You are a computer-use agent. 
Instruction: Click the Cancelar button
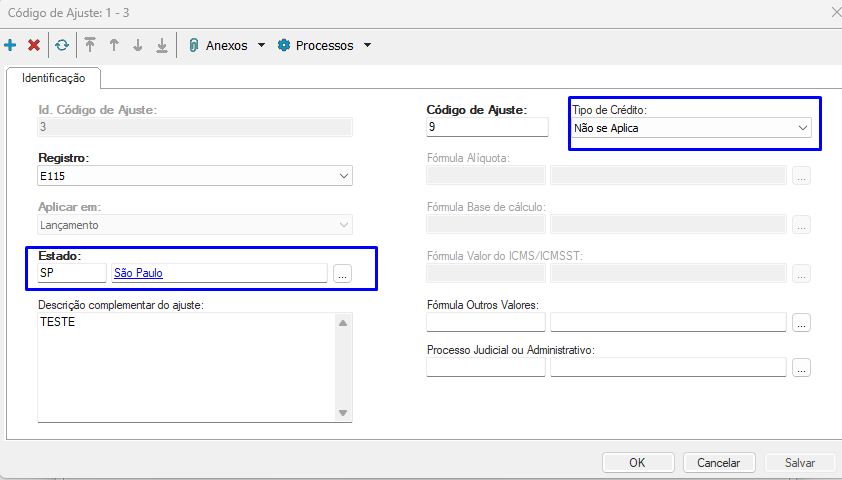pos(718,462)
